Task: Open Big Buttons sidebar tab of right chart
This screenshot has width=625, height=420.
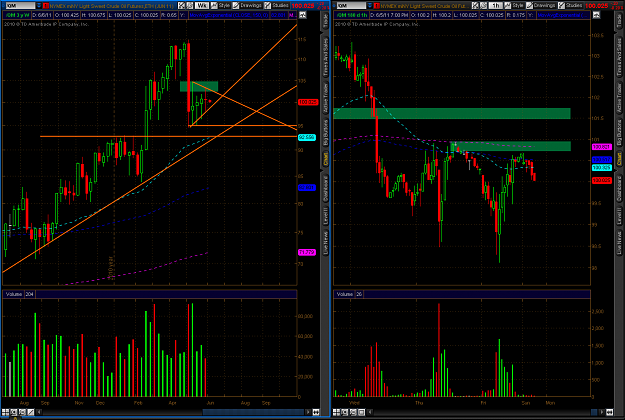Action: [619, 132]
